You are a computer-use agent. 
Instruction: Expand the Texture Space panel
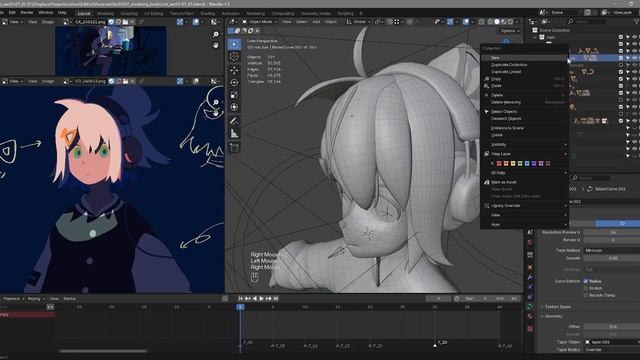559,307
